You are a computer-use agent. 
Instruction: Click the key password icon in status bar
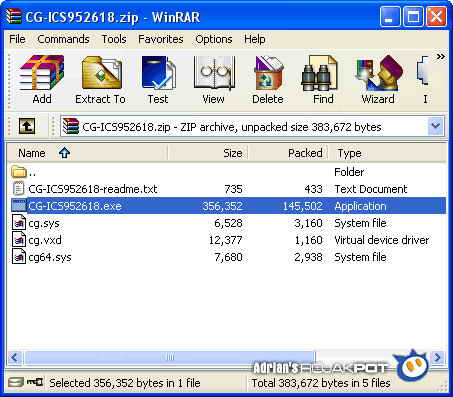(35, 382)
